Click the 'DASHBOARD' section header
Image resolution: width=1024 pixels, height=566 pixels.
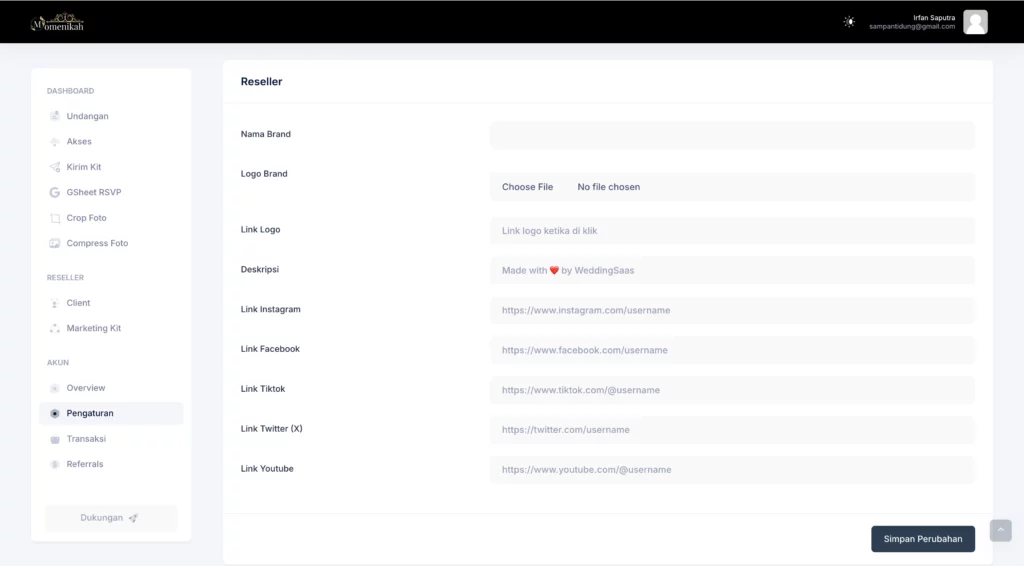[x=71, y=91]
